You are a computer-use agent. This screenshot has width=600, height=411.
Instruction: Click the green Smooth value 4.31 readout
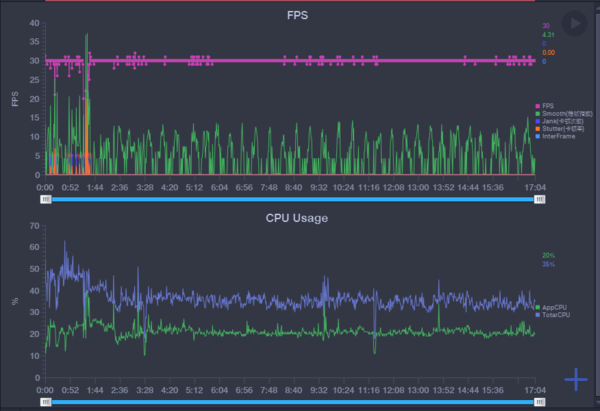pyautogui.click(x=548, y=35)
